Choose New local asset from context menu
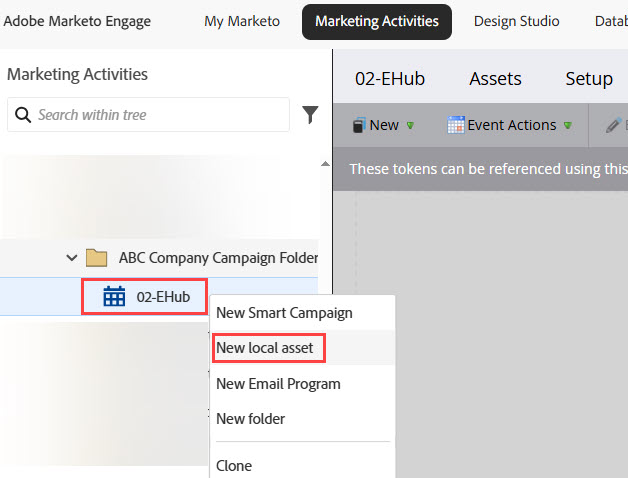Viewport: 628px width, 478px height. (x=302, y=348)
